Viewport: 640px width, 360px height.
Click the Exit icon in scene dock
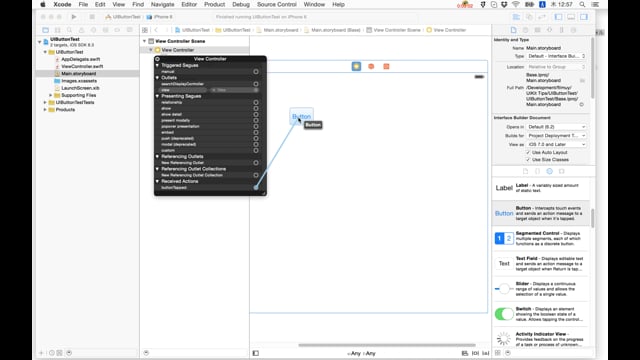tap(386, 66)
